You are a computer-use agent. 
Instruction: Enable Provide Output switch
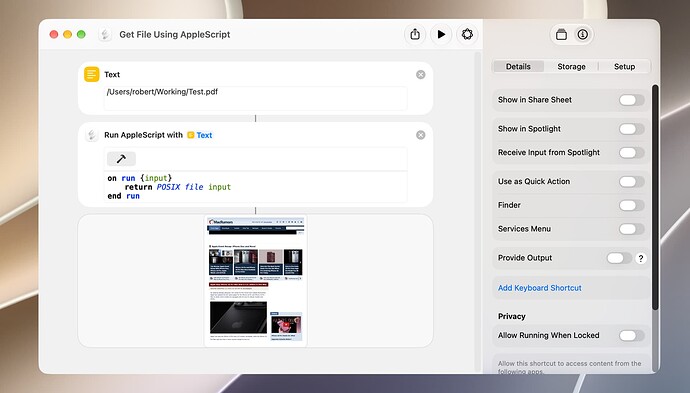[x=619, y=258]
